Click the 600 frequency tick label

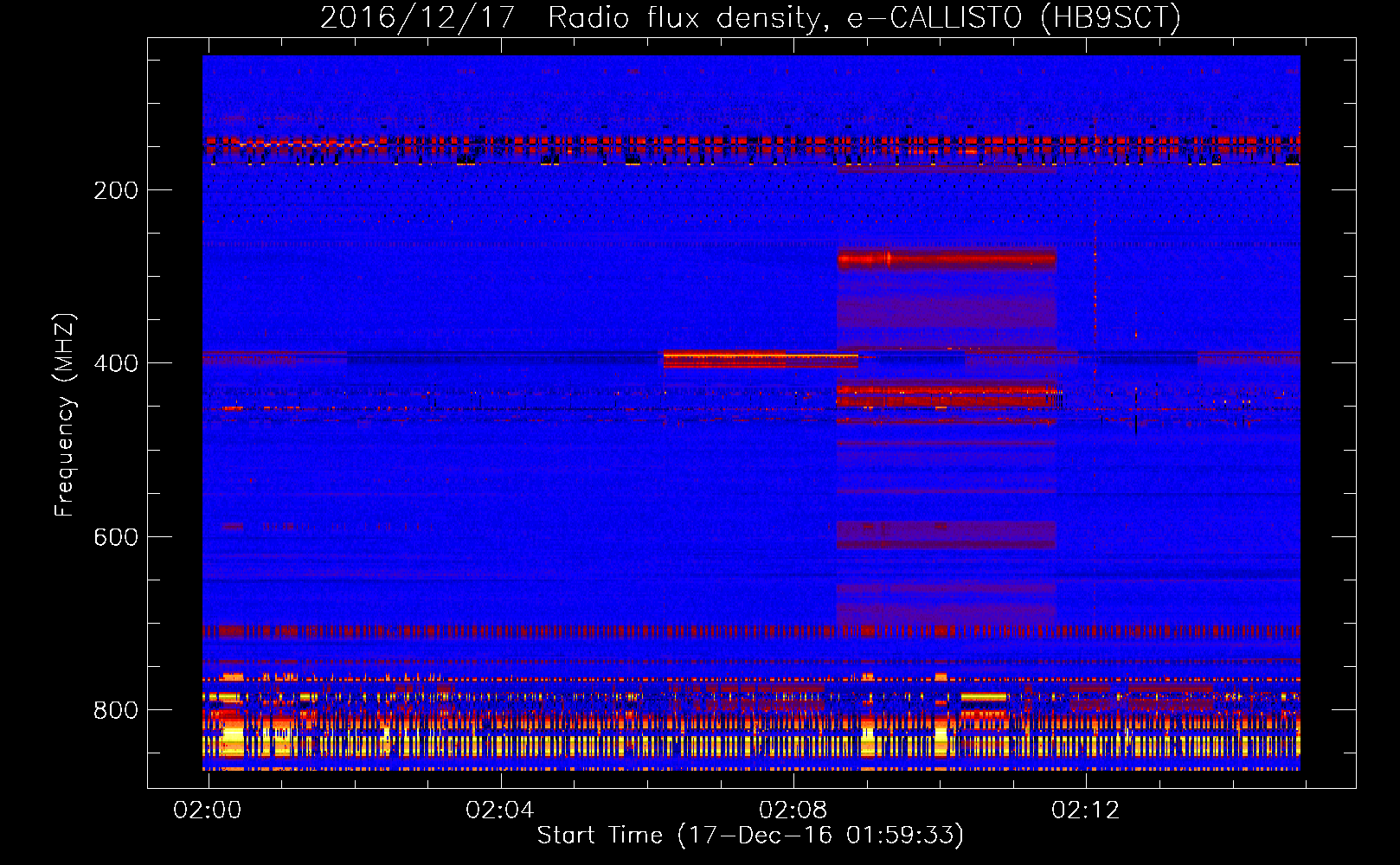(116, 537)
